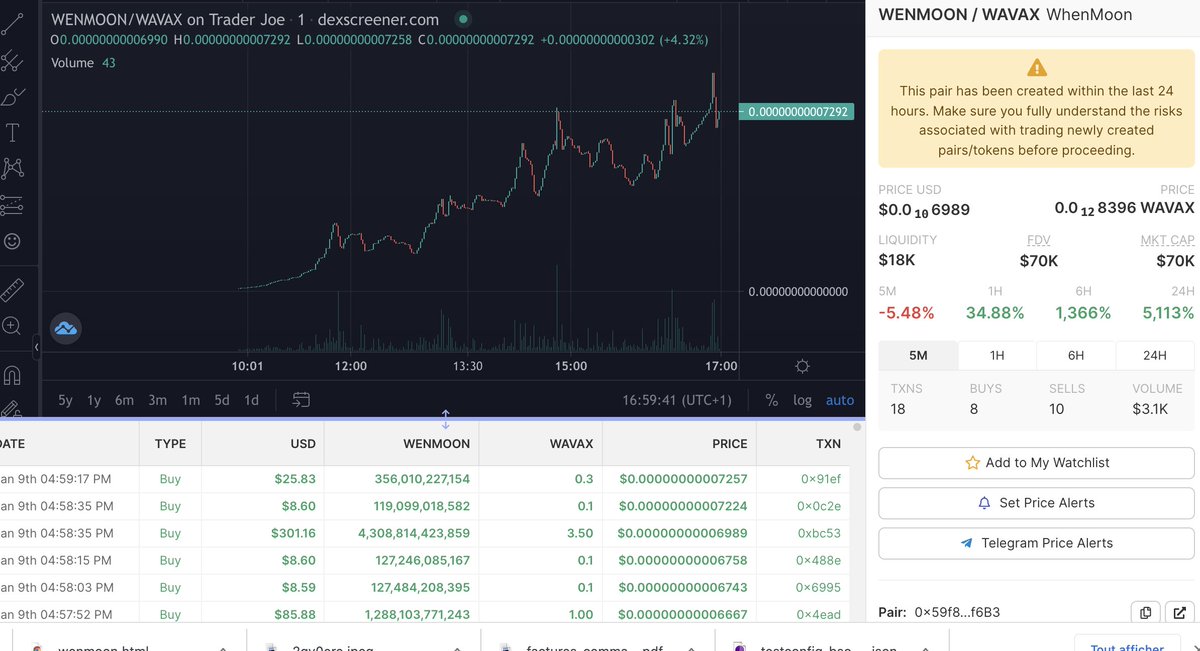Open transaction 0x0c2e link

[x=820, y=506]
